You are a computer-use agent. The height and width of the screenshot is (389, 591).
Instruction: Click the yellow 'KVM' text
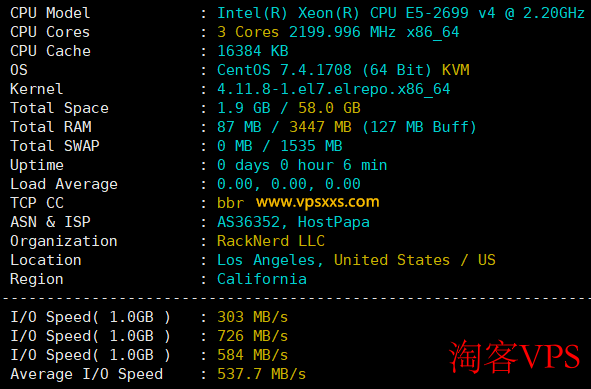click(x=456, y=70)
